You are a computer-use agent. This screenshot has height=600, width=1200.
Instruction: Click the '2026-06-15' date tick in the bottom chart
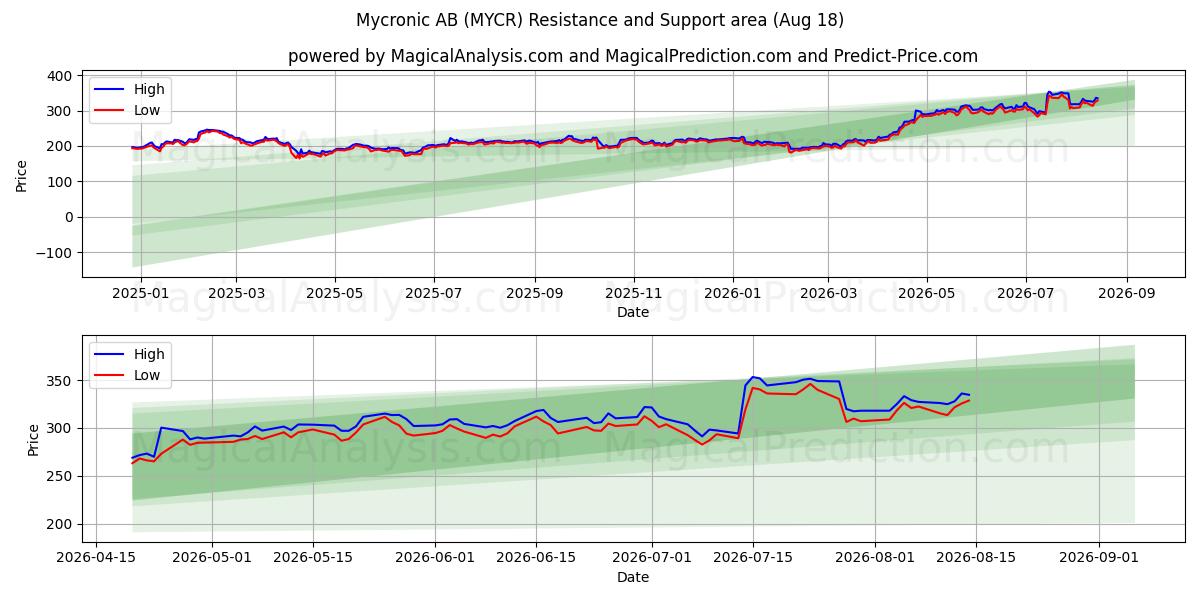(x=536, y=559)
